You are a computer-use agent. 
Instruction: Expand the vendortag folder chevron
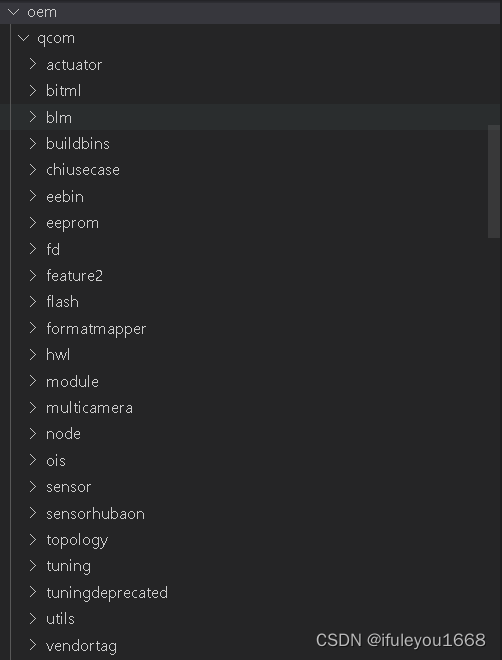click(x=33, y=645)
